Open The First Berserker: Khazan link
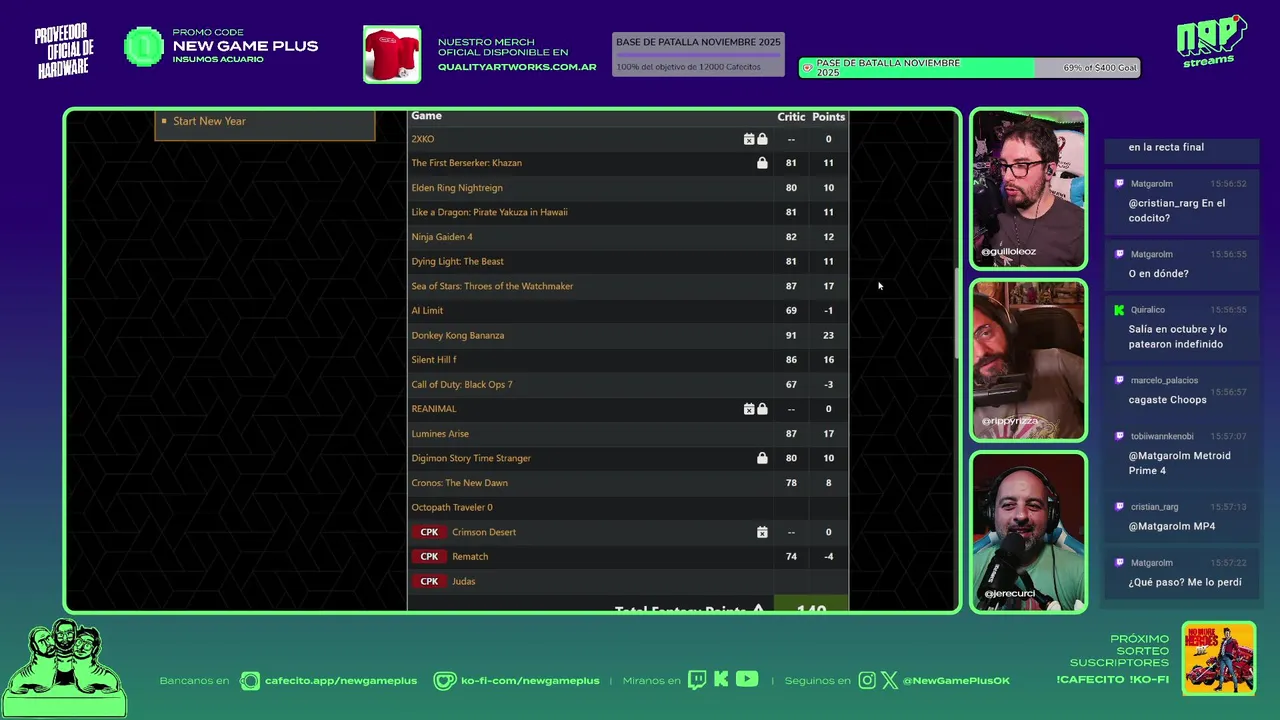 (466, 163)
